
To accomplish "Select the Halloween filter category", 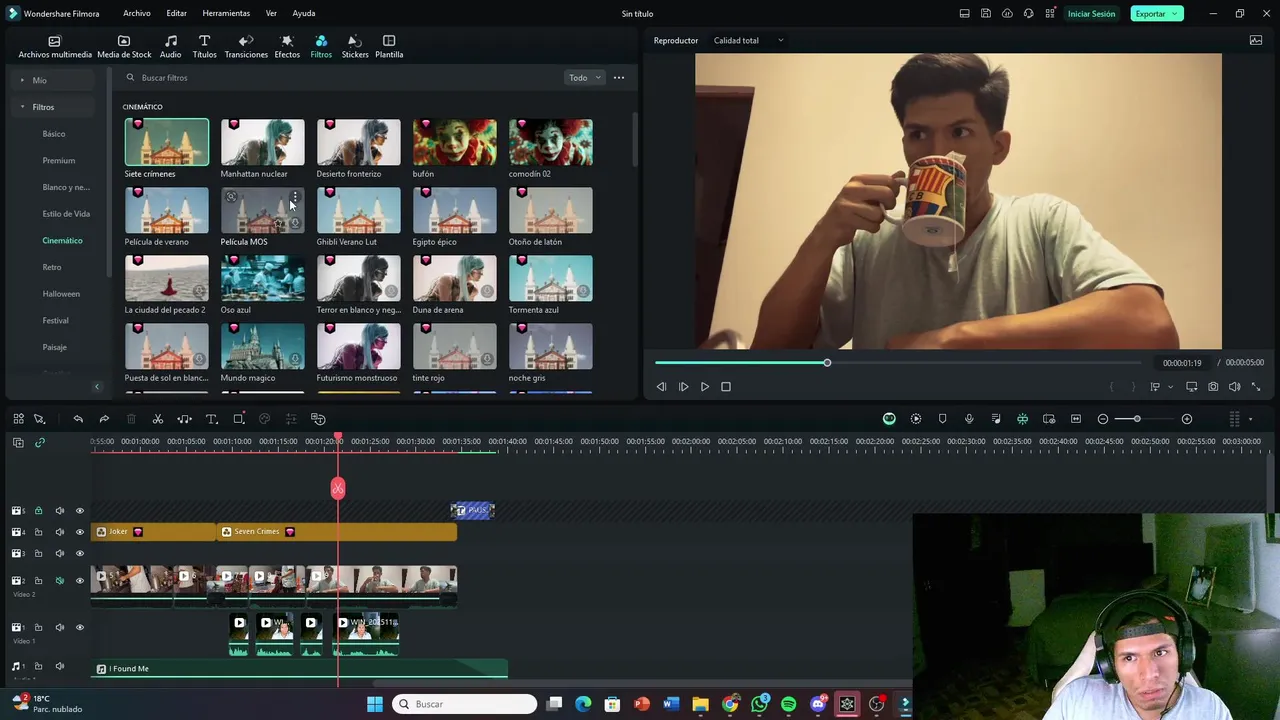I will tap(61, 294).
